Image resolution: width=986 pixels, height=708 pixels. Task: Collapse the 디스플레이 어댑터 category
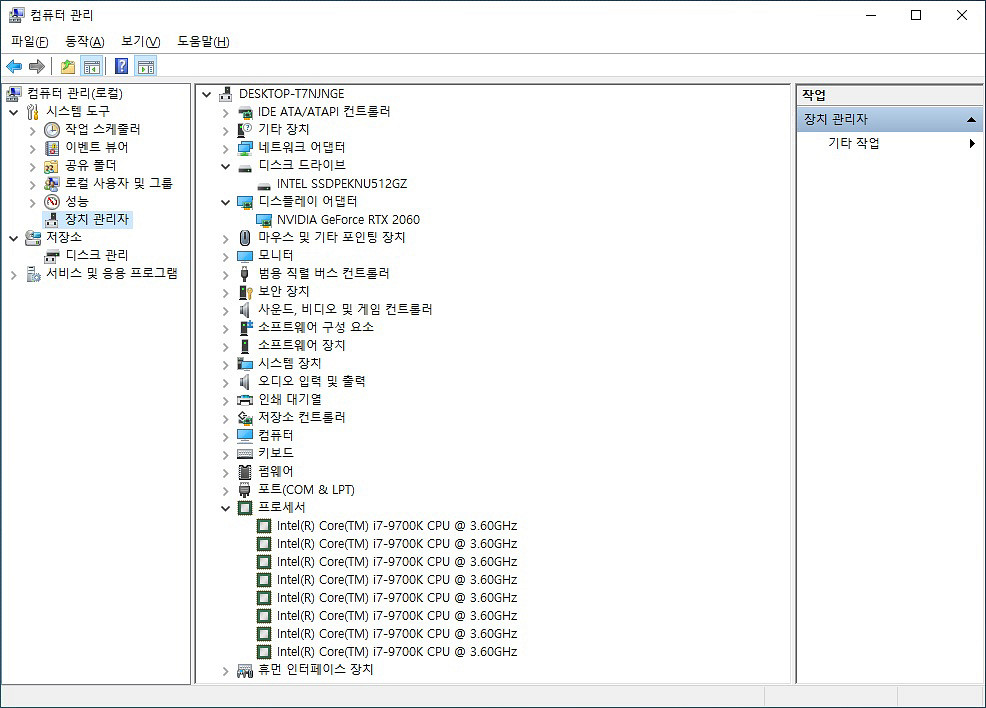pos(226,202)
